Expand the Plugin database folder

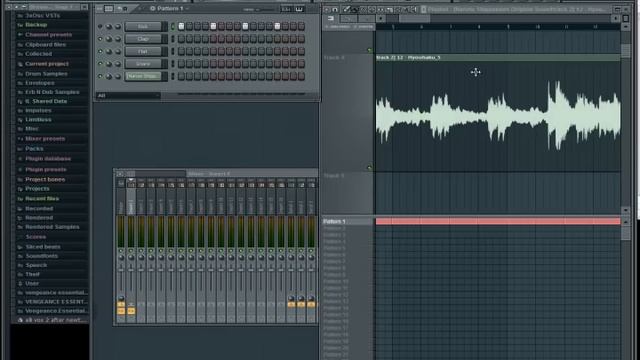click(x=48, y=159)
